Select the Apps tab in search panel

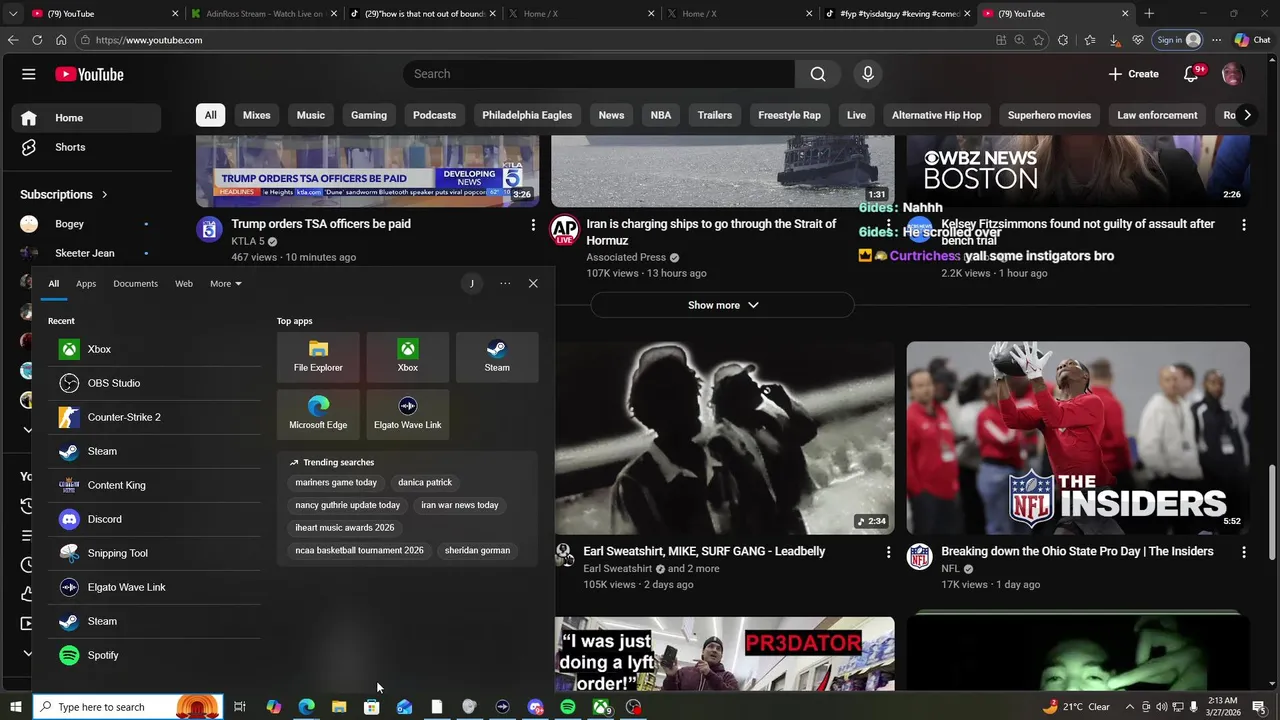[x=86, y=284]
